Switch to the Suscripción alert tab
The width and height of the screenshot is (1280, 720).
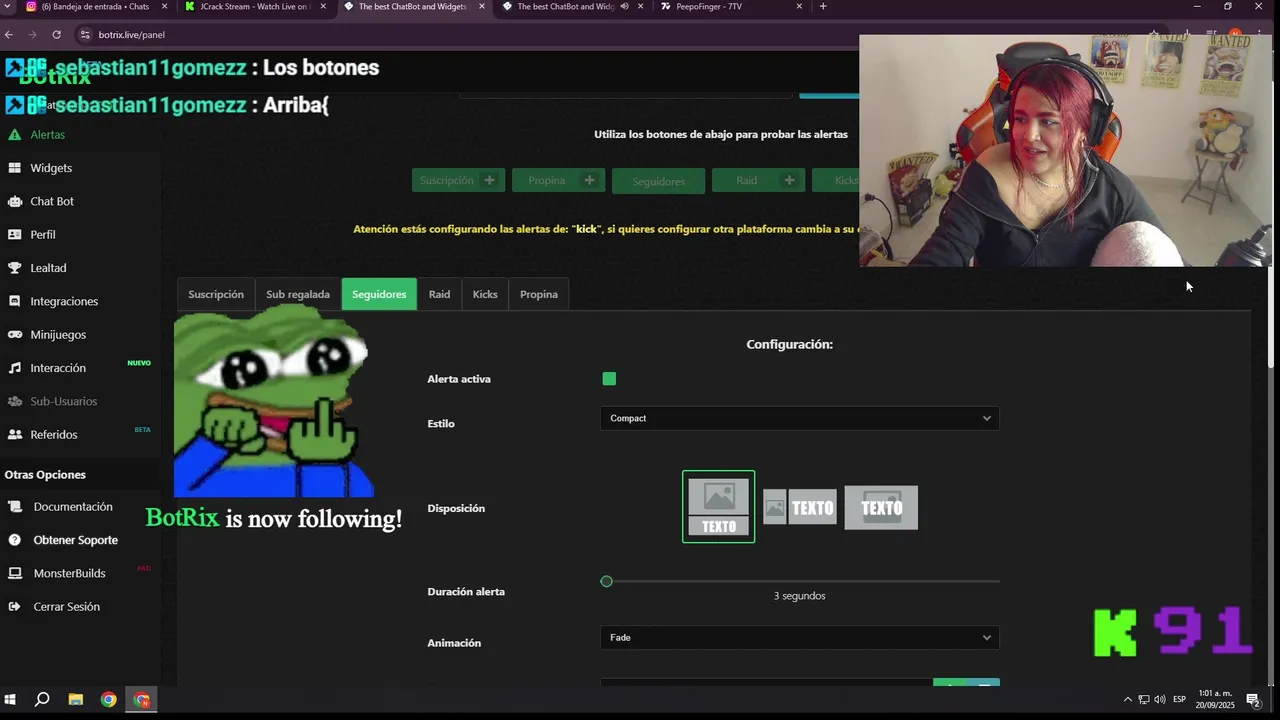click(216, 294)
